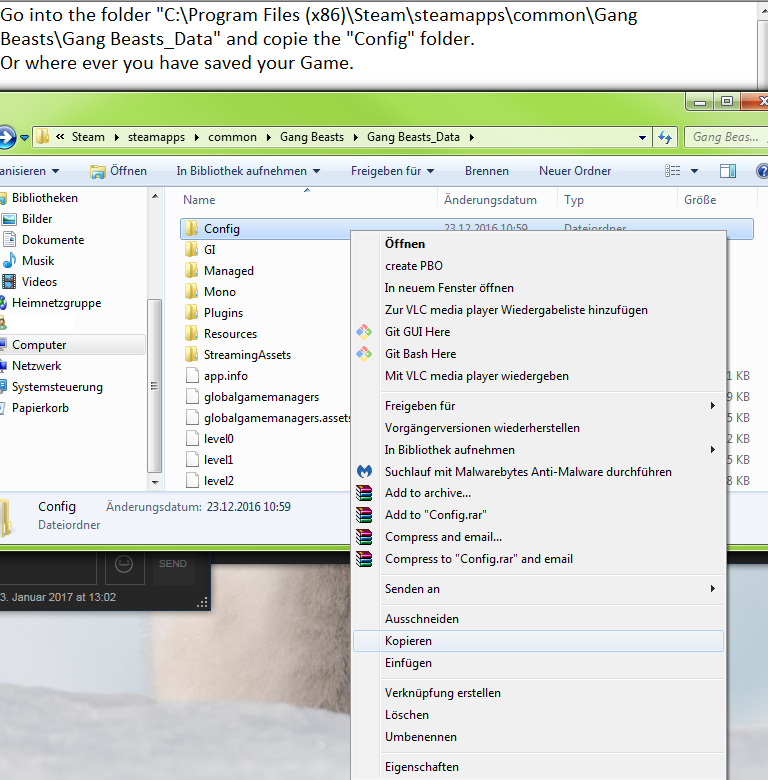Select Papierkorb in the navigation pane
The width and height of the screenshot is (768, 780).
tap(40, 408)
